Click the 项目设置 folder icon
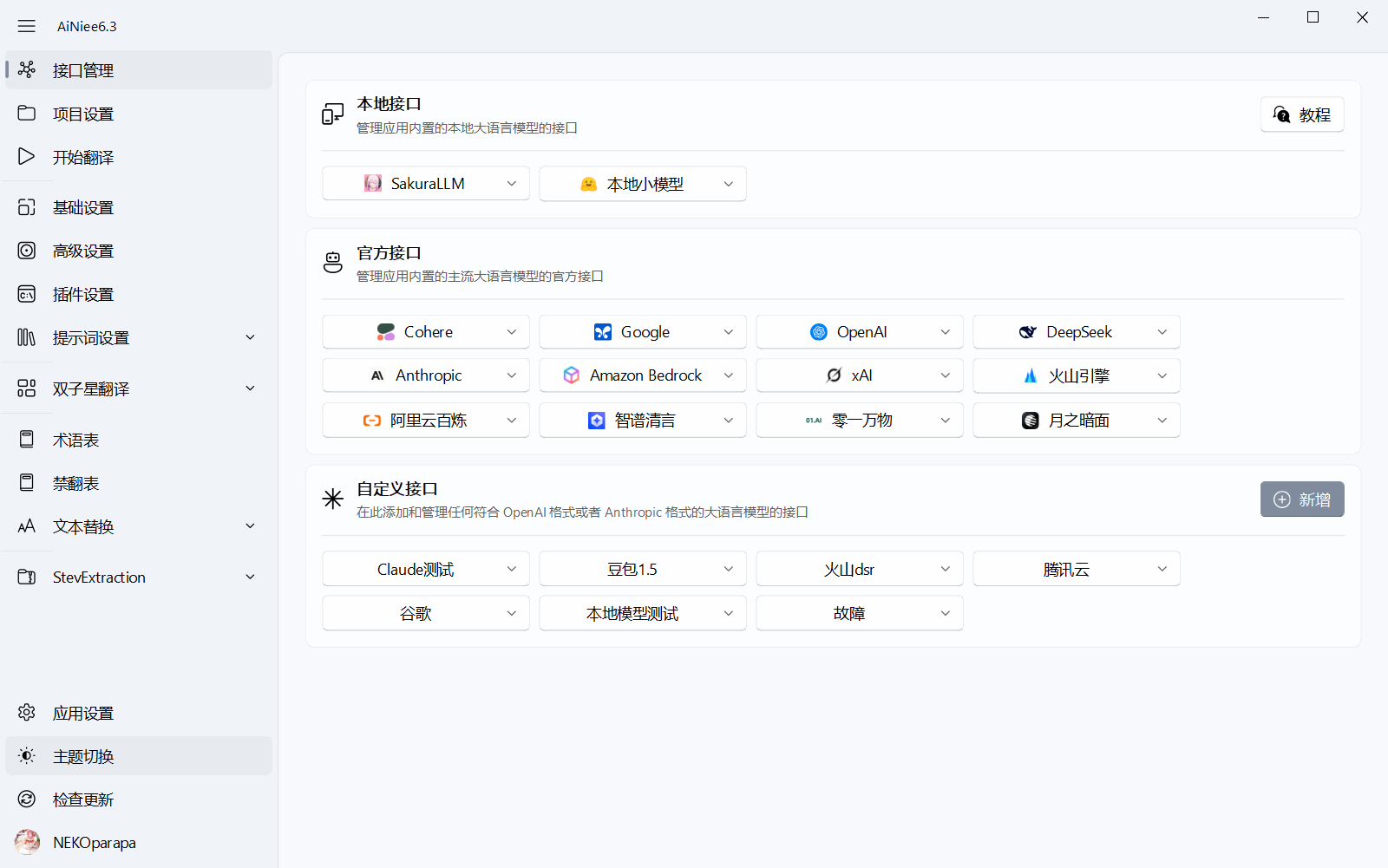Screen dimensions: 1388x868 click(x=27, y=113)
